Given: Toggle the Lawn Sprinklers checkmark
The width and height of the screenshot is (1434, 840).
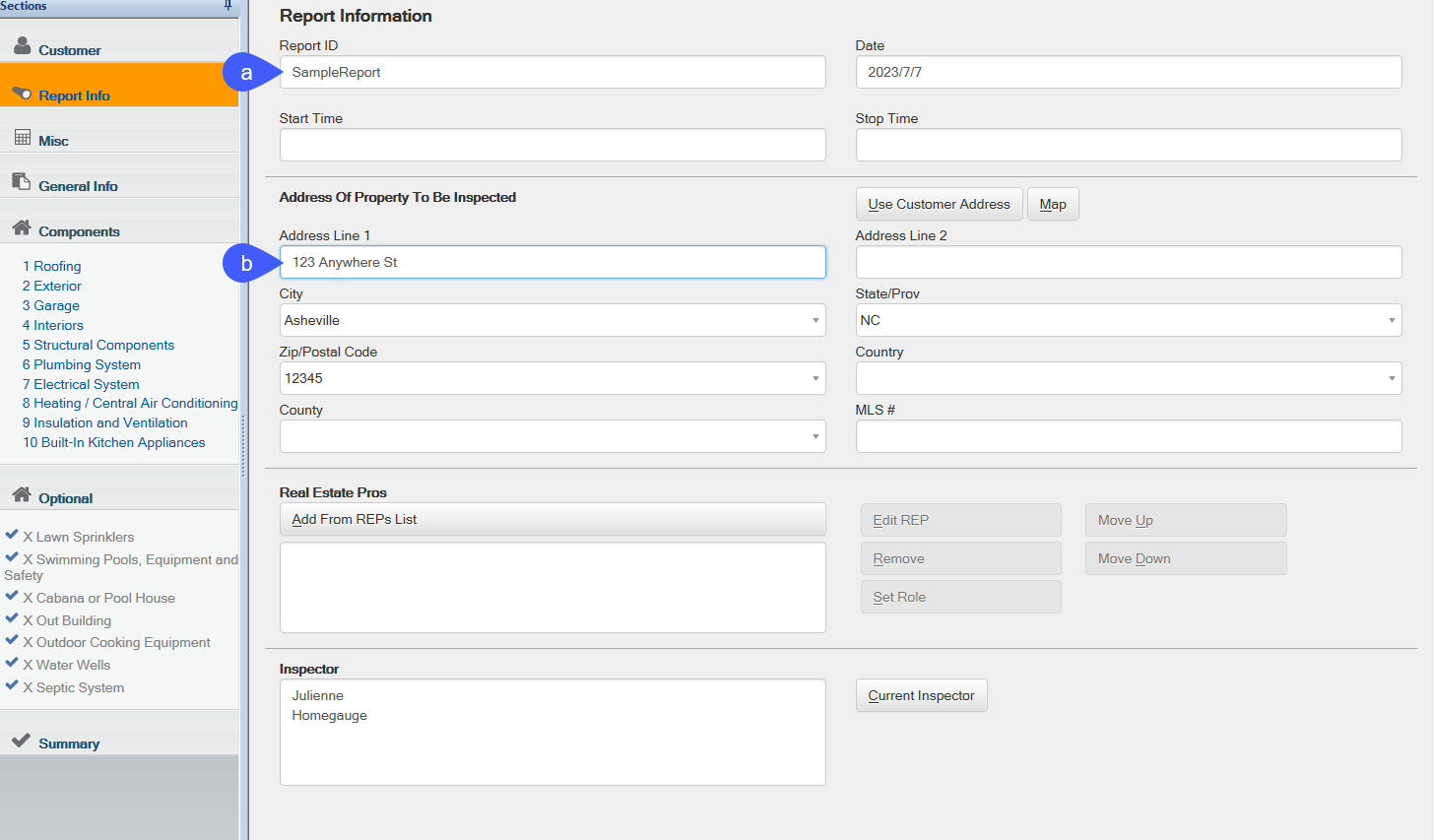Looking at the screenshot, I should point(12,535).
